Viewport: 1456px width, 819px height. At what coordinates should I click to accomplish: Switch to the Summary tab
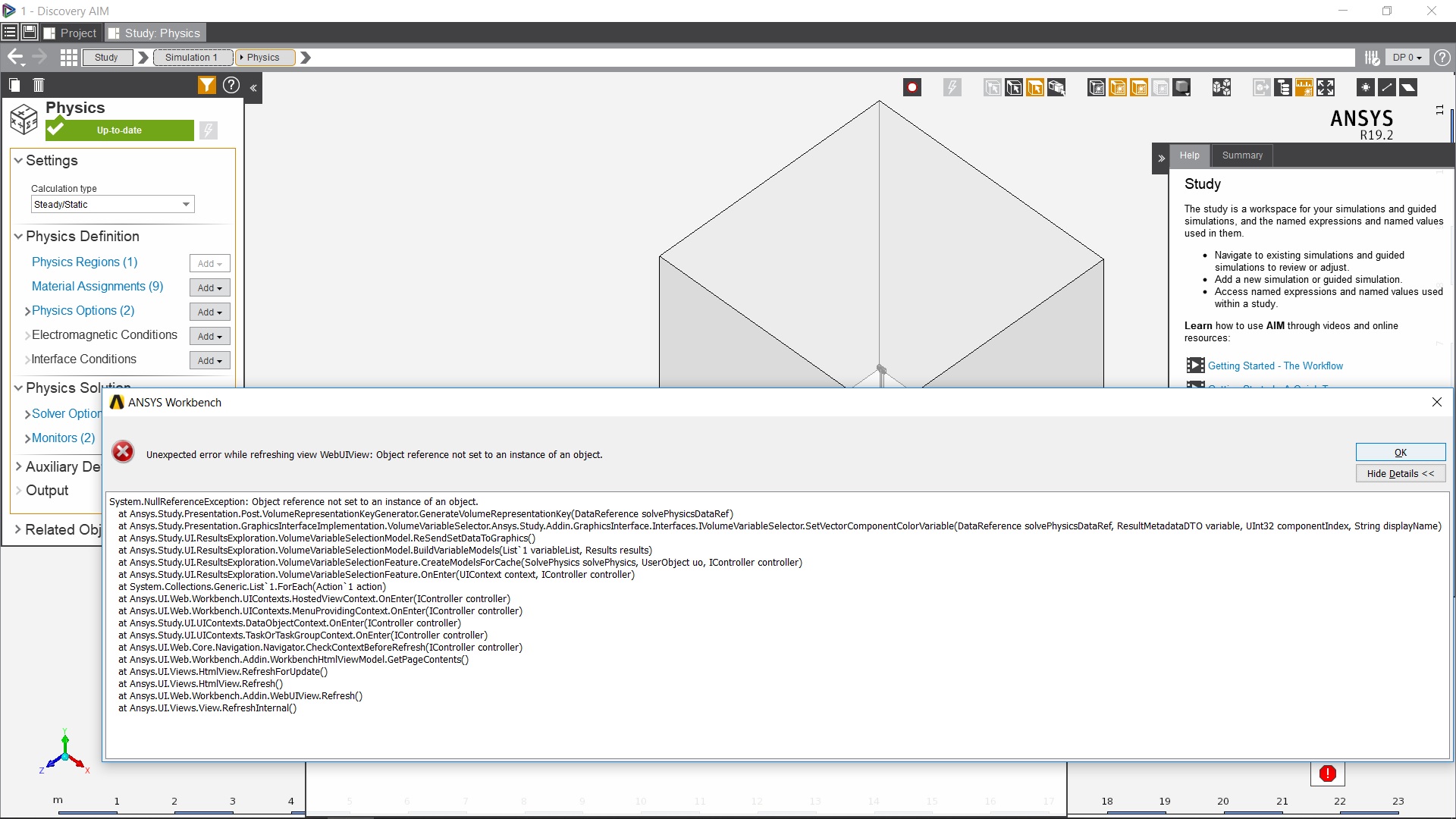1242,155
